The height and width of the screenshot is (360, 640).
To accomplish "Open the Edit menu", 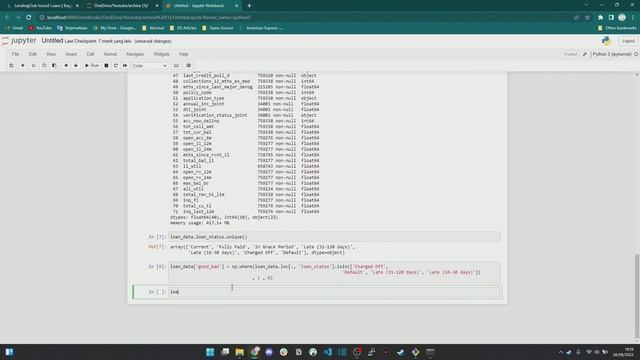I will pyautogui.click(x=33, y=54).
